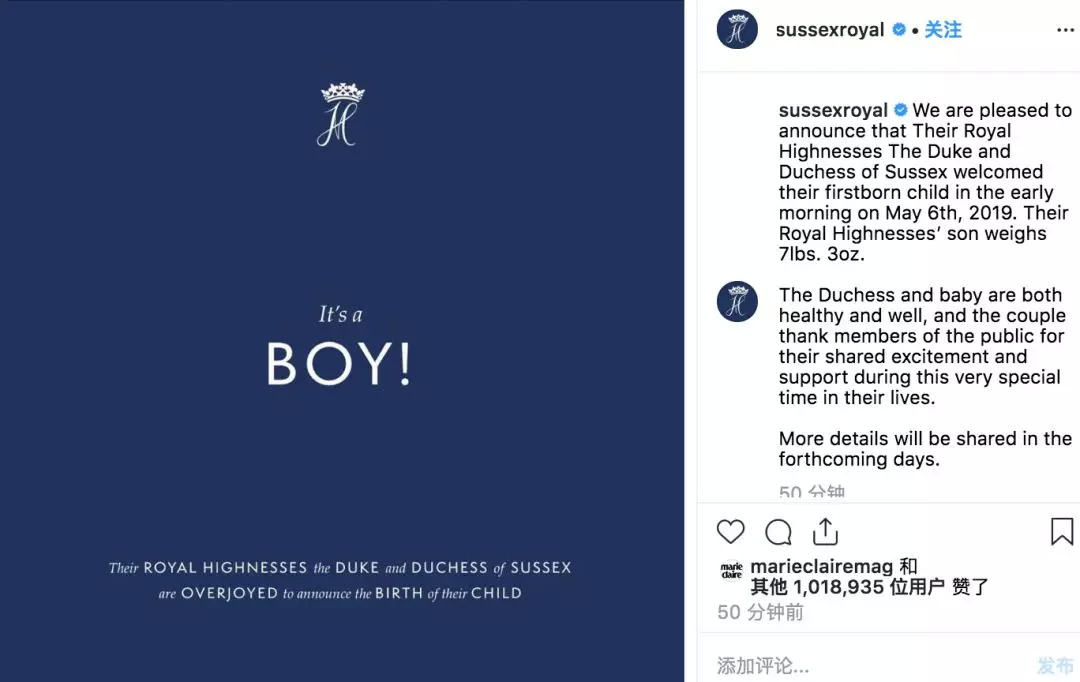Like the post with the heart icon
1080x682 pixels.
click(x=731, y=532)
